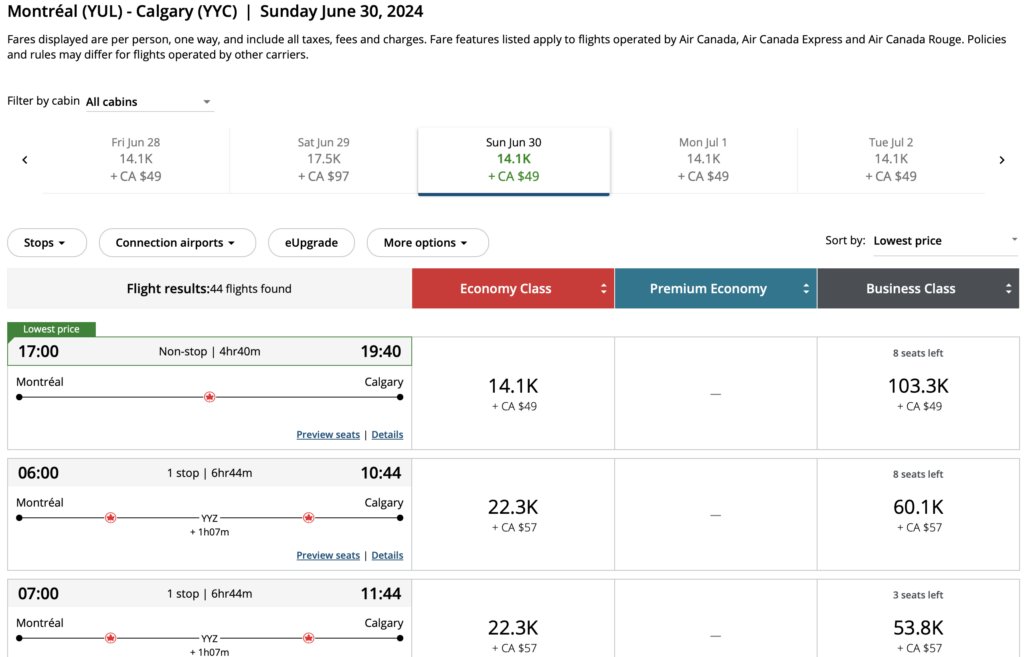Image resolution: width=1024 pixels, height=657 pixels.
Task: Switch to the Mon Jul 1 date tab
Action: pyautogui.click(x=703, y=160)
